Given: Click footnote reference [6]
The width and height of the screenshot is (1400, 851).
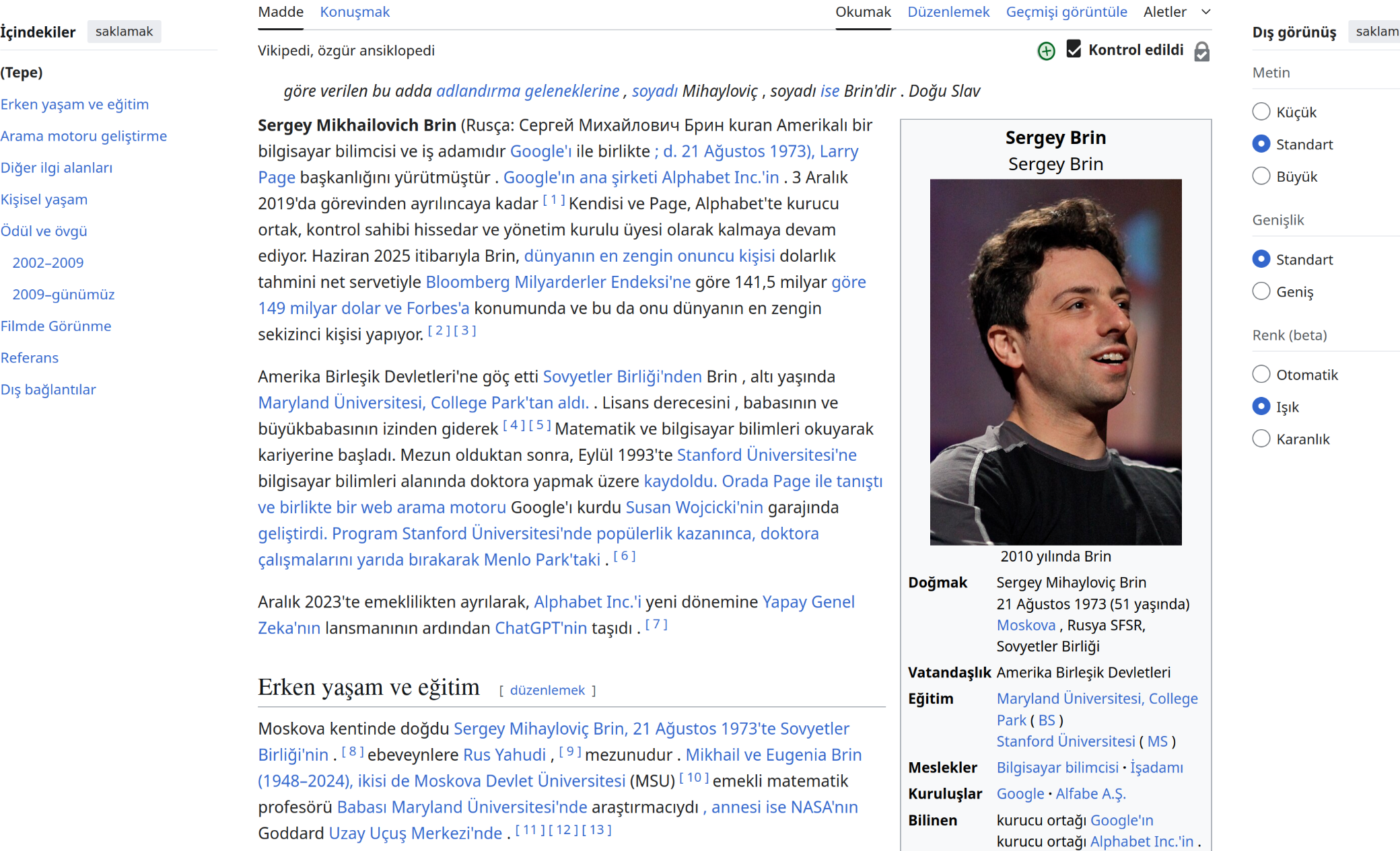Looking at the screenshot, I should [624, 556].
